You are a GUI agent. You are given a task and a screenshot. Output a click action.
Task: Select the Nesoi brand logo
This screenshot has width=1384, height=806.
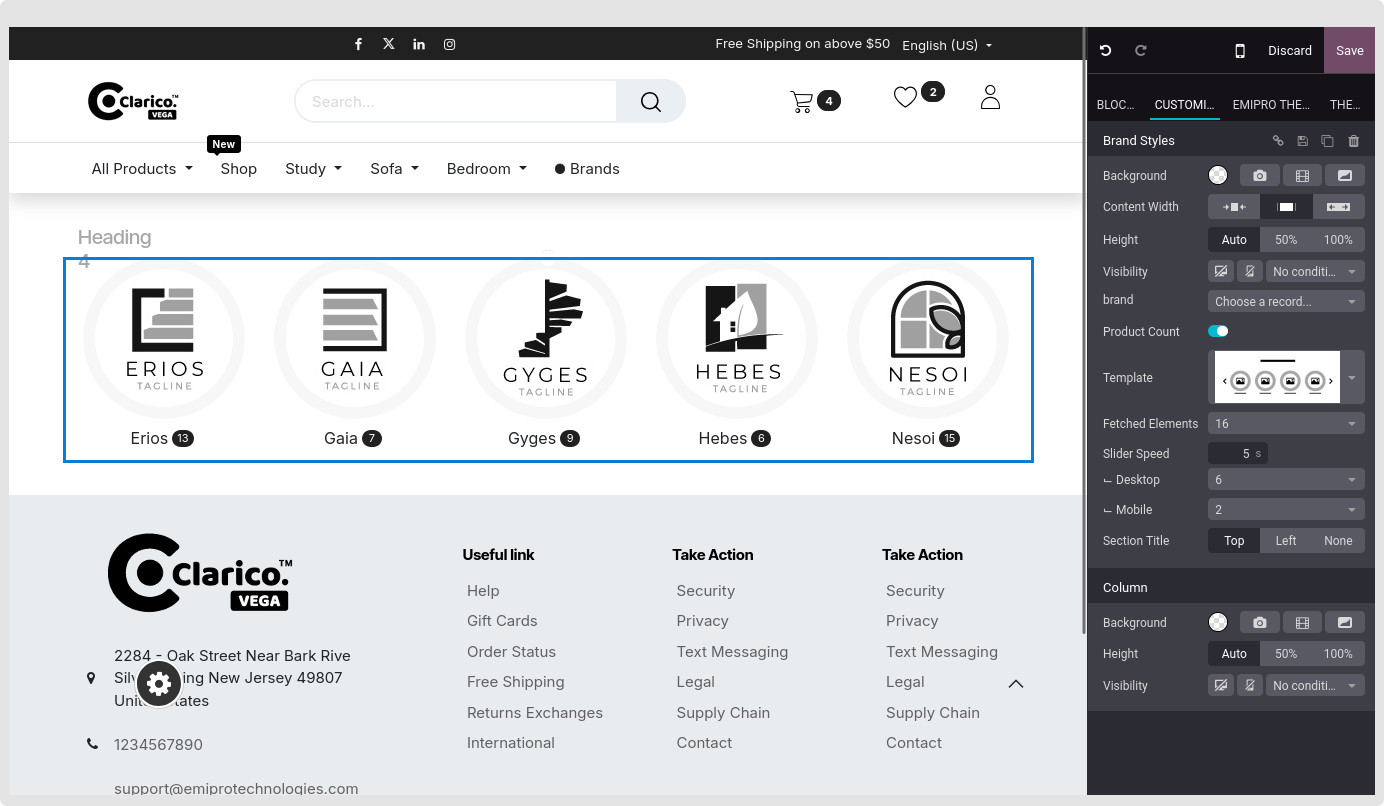click(x=928, y=340)
